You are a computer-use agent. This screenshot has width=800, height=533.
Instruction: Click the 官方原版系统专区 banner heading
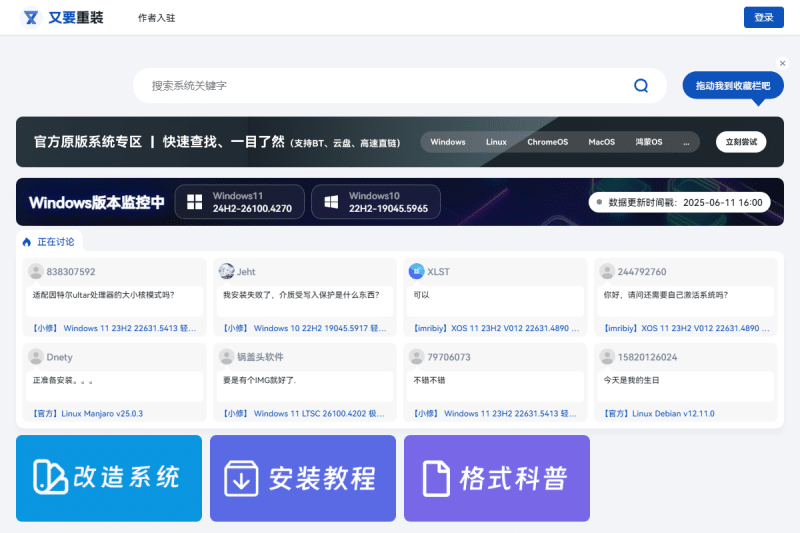(x=88, y=142)
